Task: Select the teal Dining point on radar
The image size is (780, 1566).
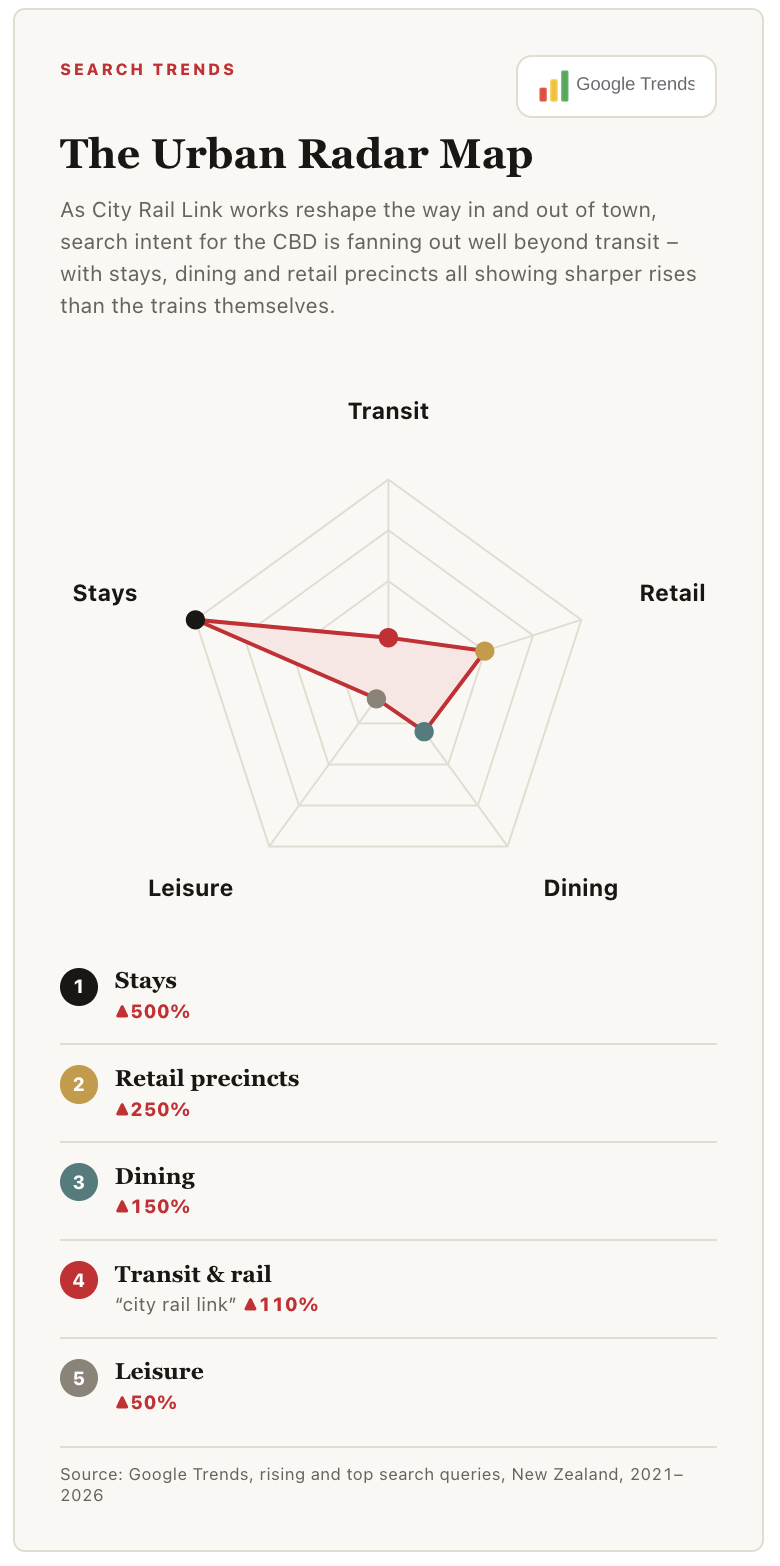Action: pos(424,732)
